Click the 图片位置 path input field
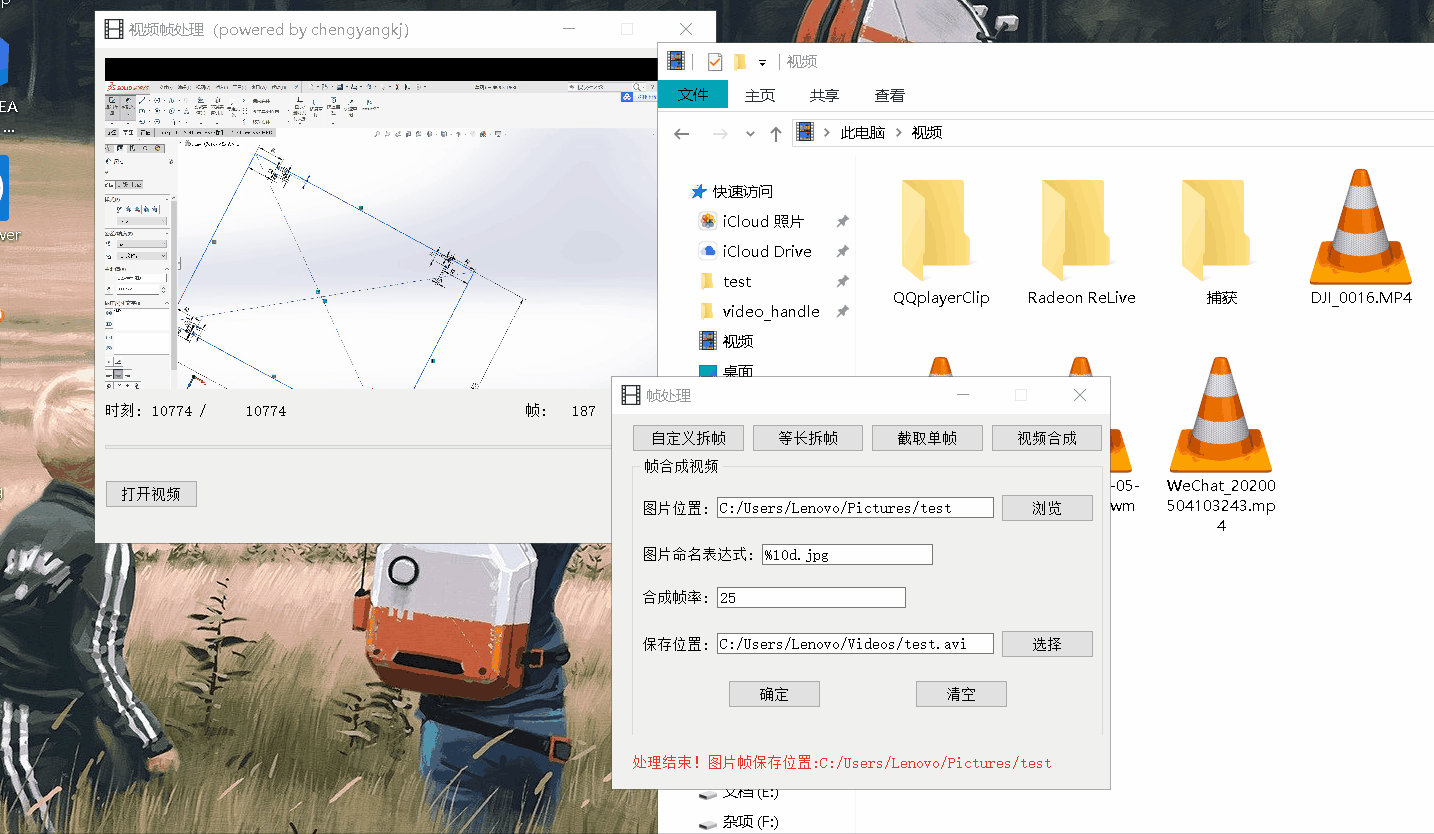 tap(855, 508)
